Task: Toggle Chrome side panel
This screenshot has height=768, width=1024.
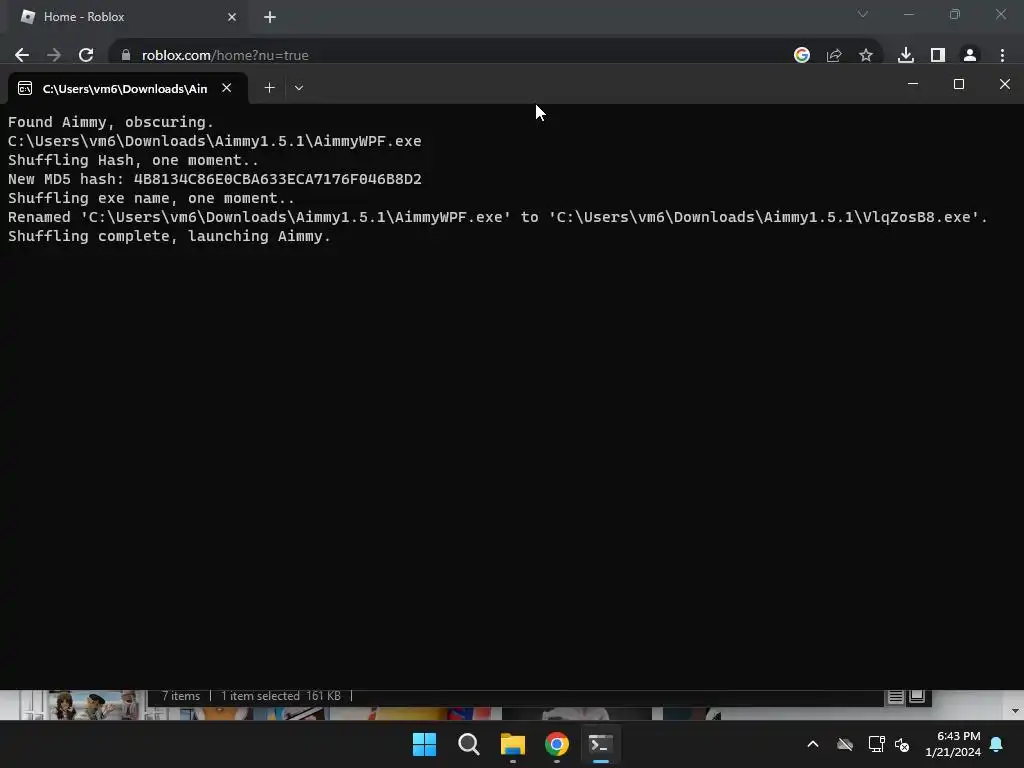Action: pos(938,56)
